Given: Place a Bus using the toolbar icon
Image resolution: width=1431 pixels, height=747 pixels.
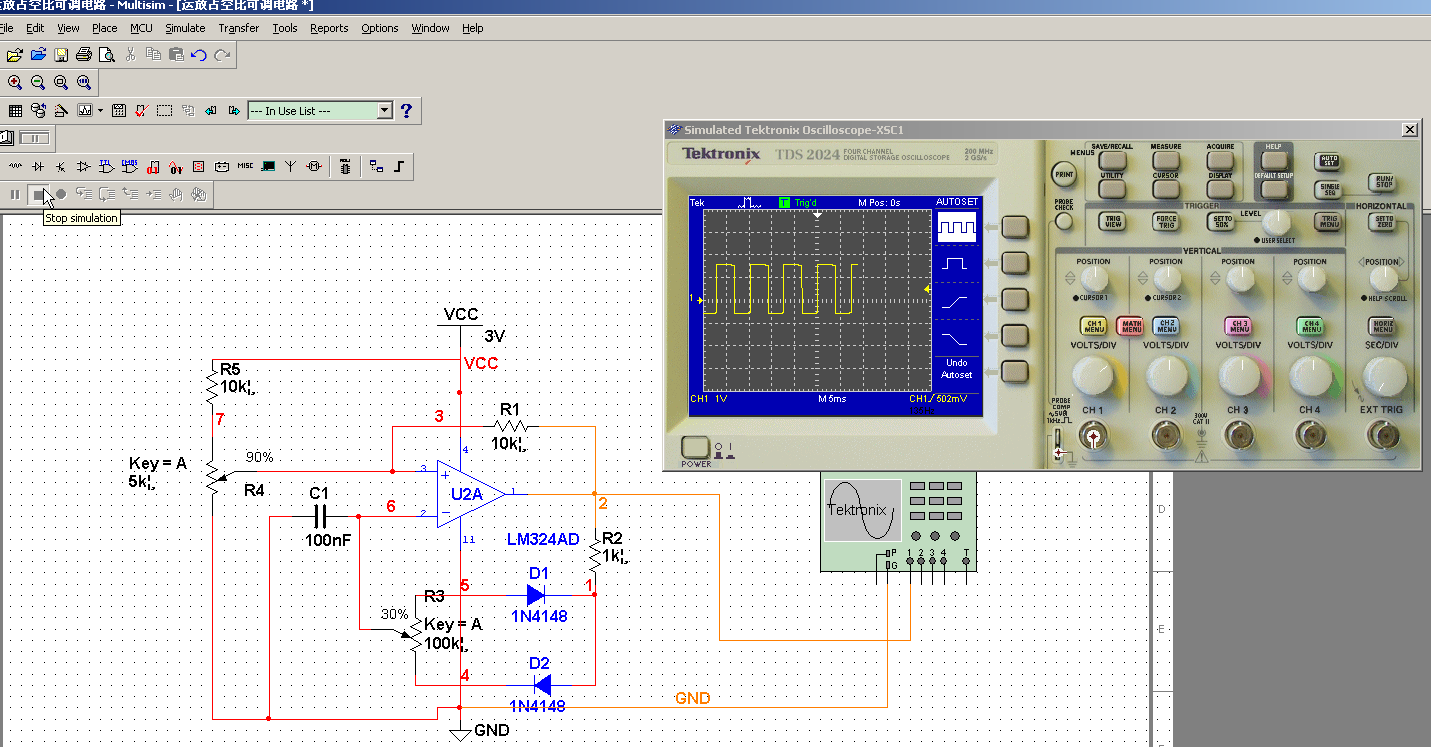Looking at the screenshot, I should pyautogui.click(x=399, y=166).
